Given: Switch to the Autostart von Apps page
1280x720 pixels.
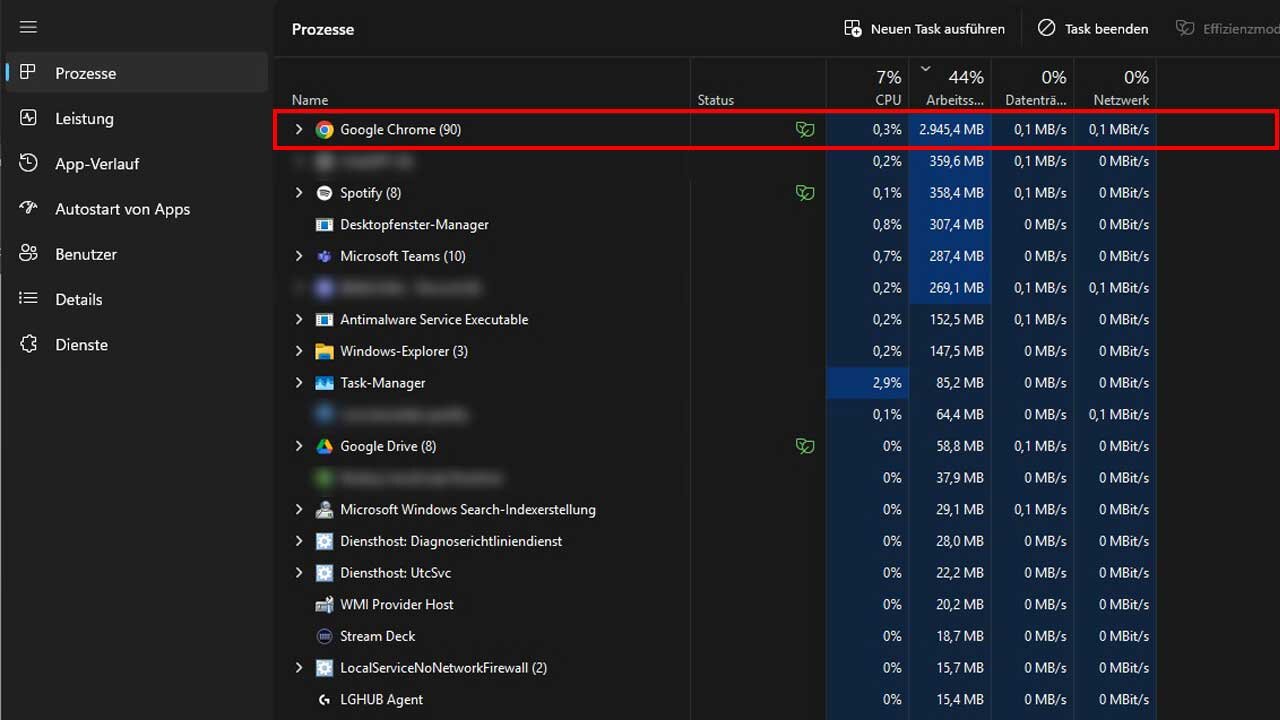Looking at the screenshot, I should (x=122, y=209).
